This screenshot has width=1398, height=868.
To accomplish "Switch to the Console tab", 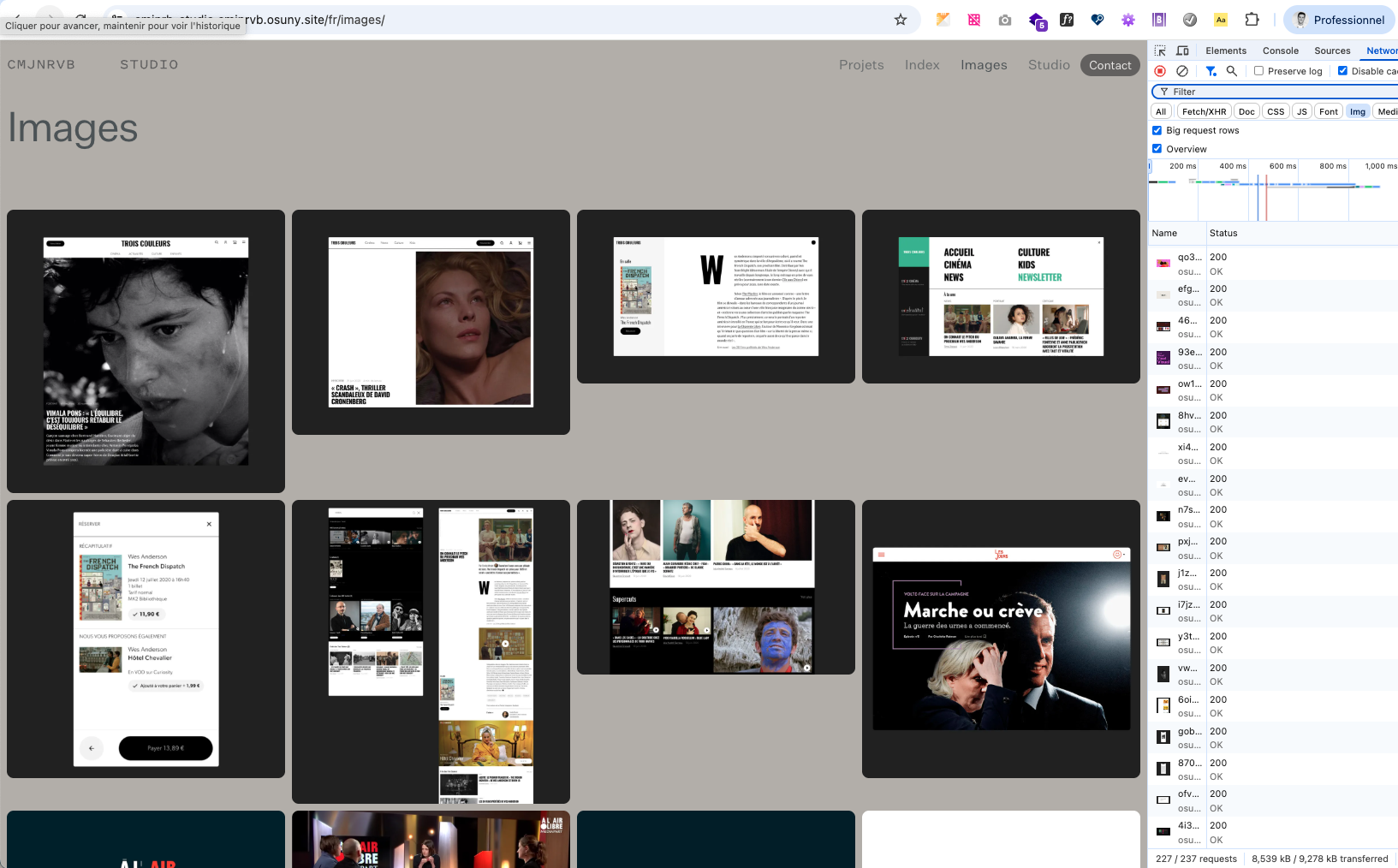I will (1280, 51).
